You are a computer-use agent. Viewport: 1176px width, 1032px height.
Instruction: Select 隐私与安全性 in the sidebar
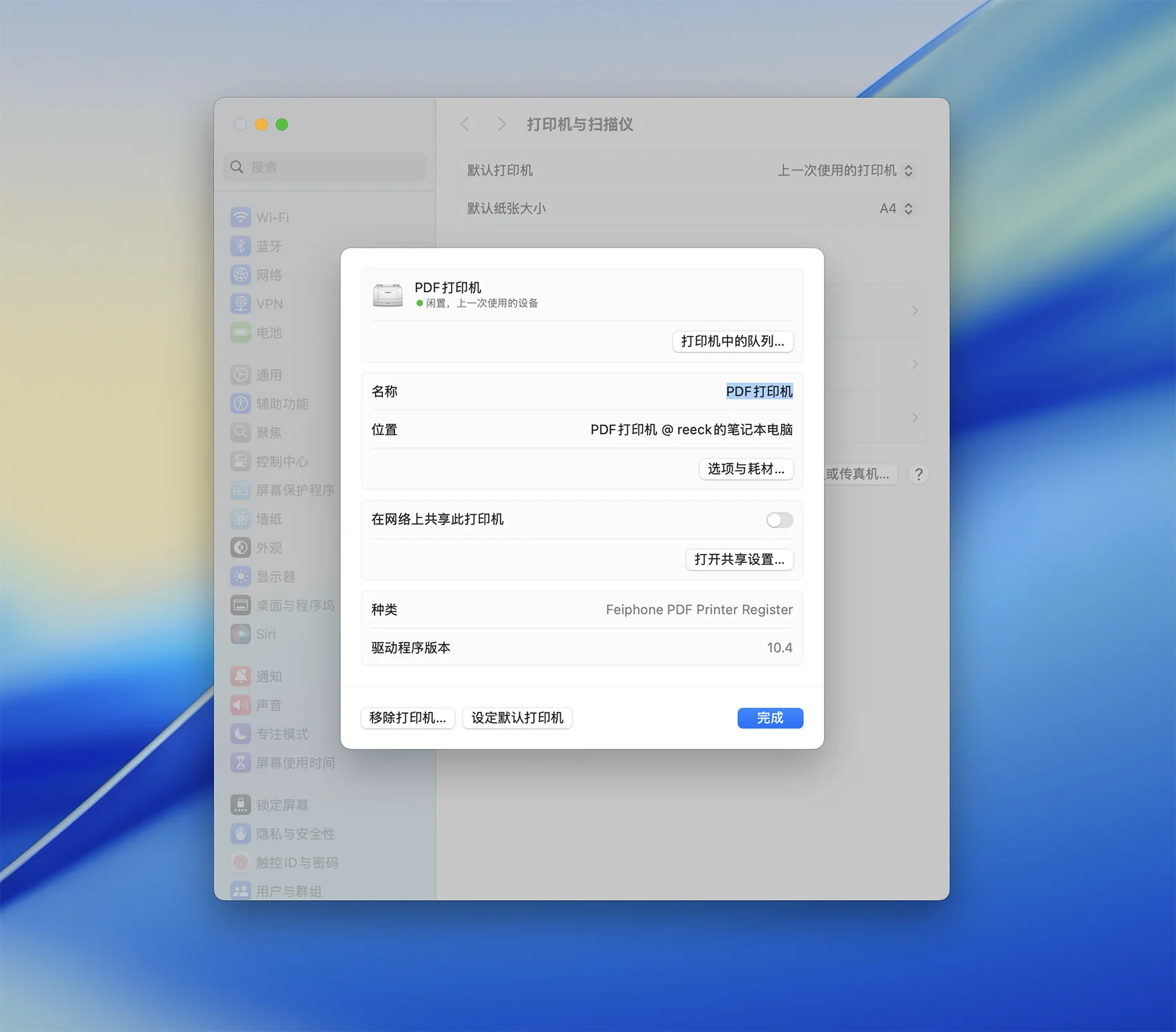tap(295, 834)
